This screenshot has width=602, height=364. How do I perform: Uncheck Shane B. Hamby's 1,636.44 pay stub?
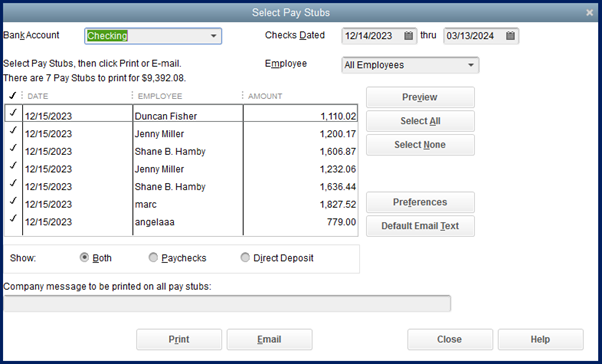click(x=13, y=184)
